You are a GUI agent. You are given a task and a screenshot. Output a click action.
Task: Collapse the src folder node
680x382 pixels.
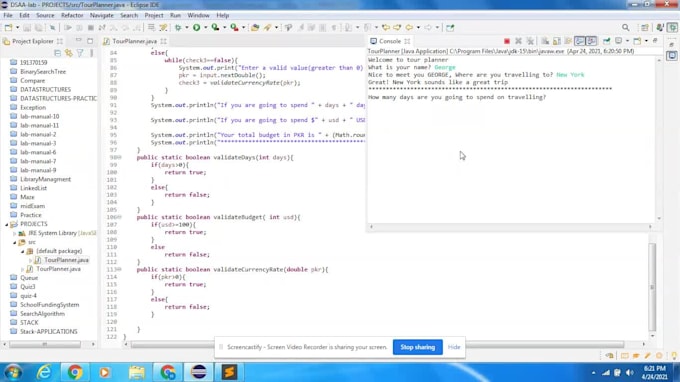[x=15, y=242]
